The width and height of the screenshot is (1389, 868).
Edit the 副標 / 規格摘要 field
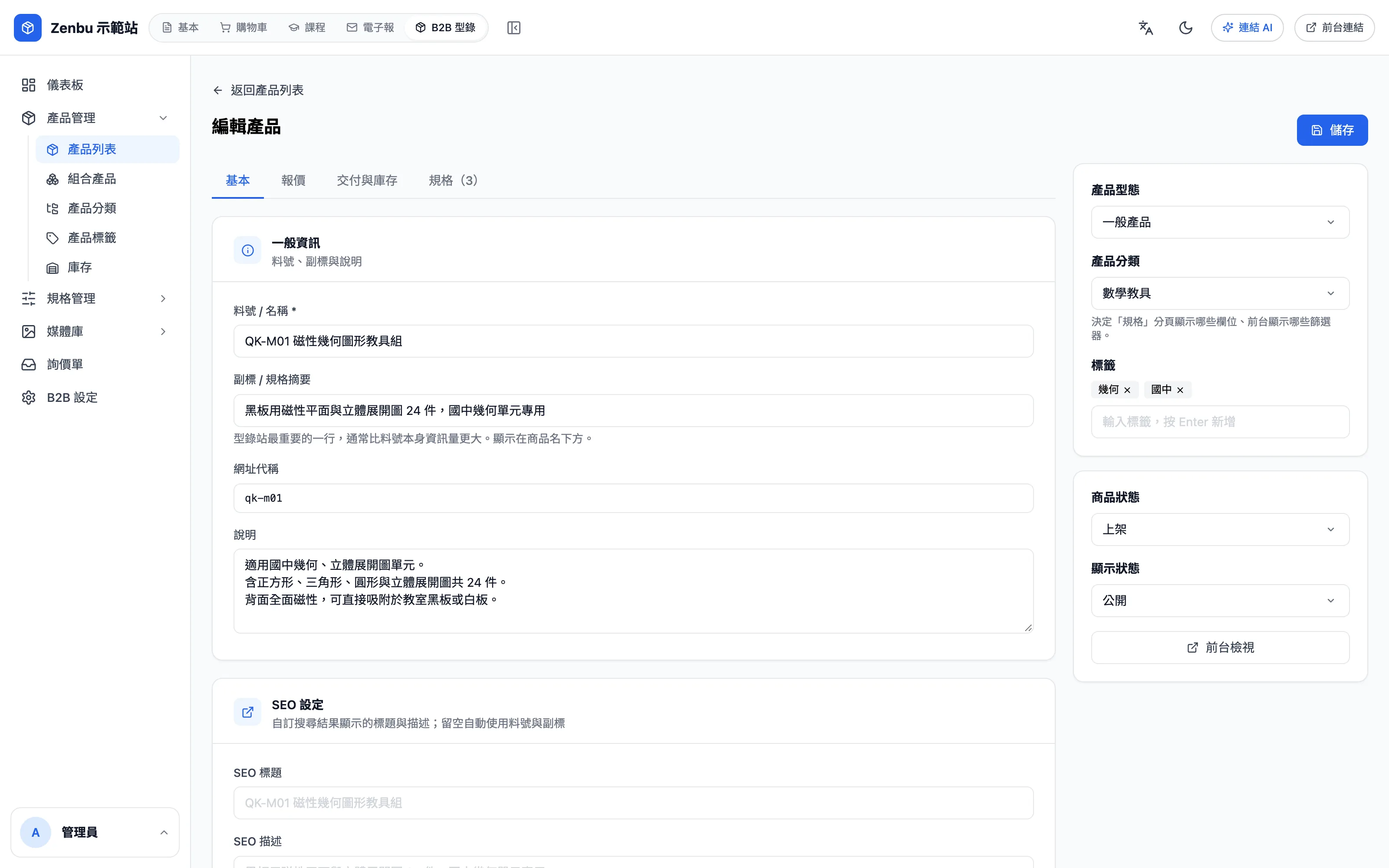(633, 411)
